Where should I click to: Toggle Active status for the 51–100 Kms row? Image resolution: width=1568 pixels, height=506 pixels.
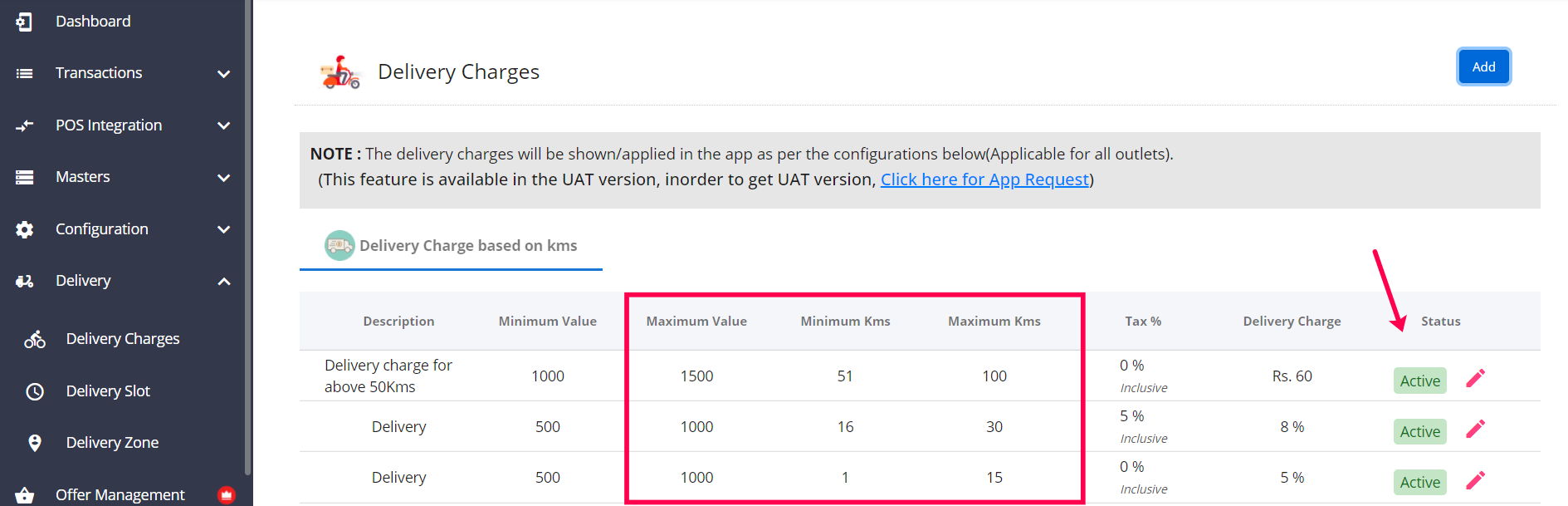[1419, 381]
